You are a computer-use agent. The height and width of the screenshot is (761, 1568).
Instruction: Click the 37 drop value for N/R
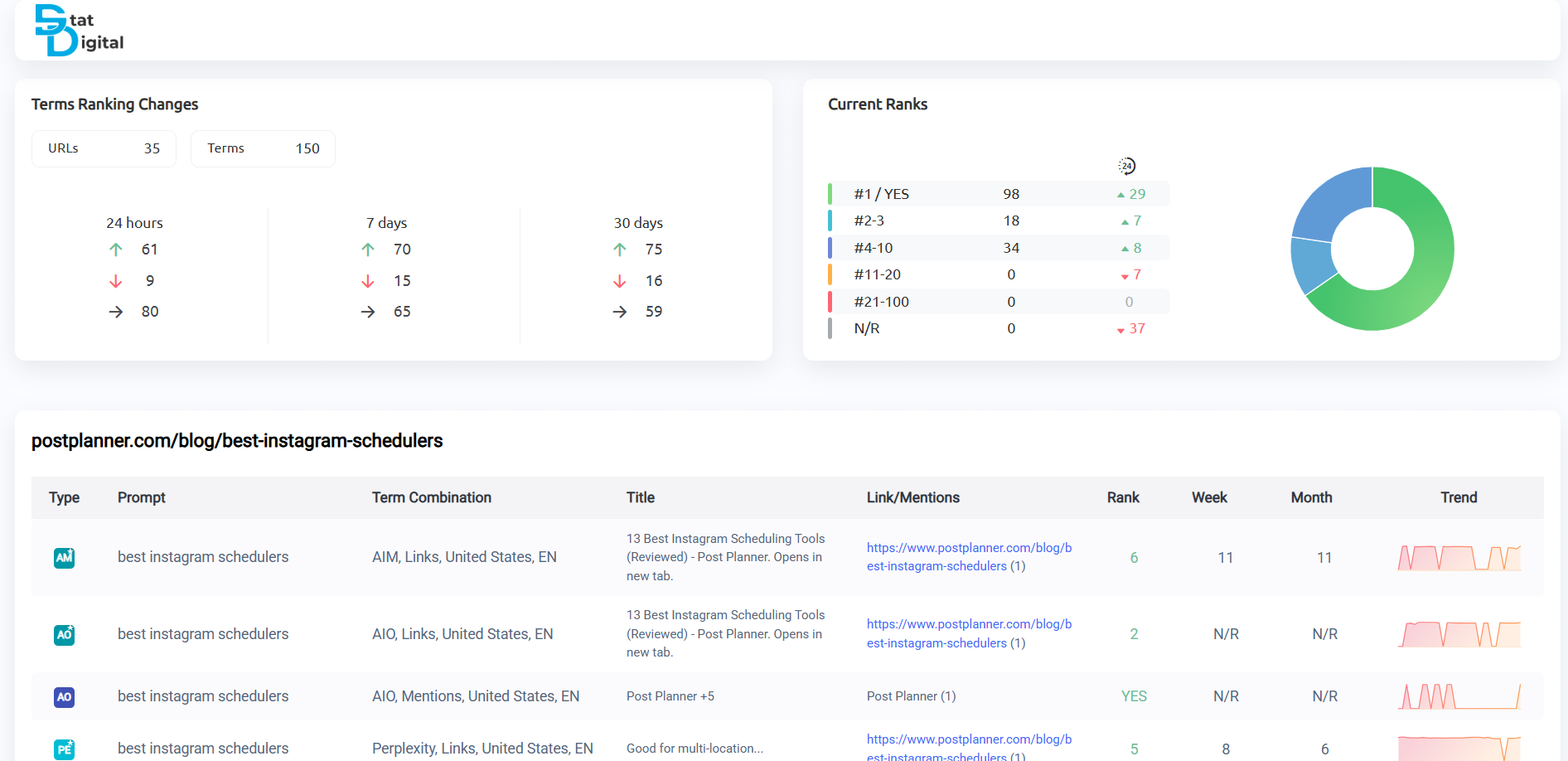1137,328
